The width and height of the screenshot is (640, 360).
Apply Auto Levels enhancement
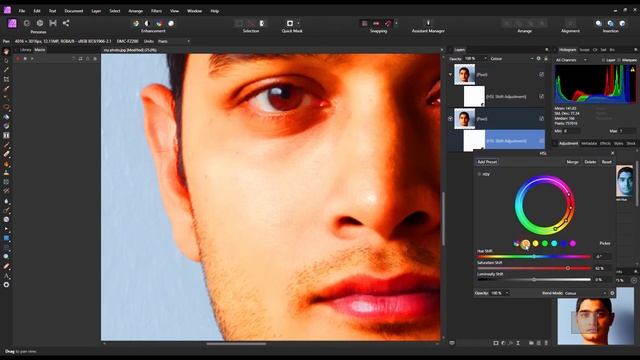click(136, 23)
